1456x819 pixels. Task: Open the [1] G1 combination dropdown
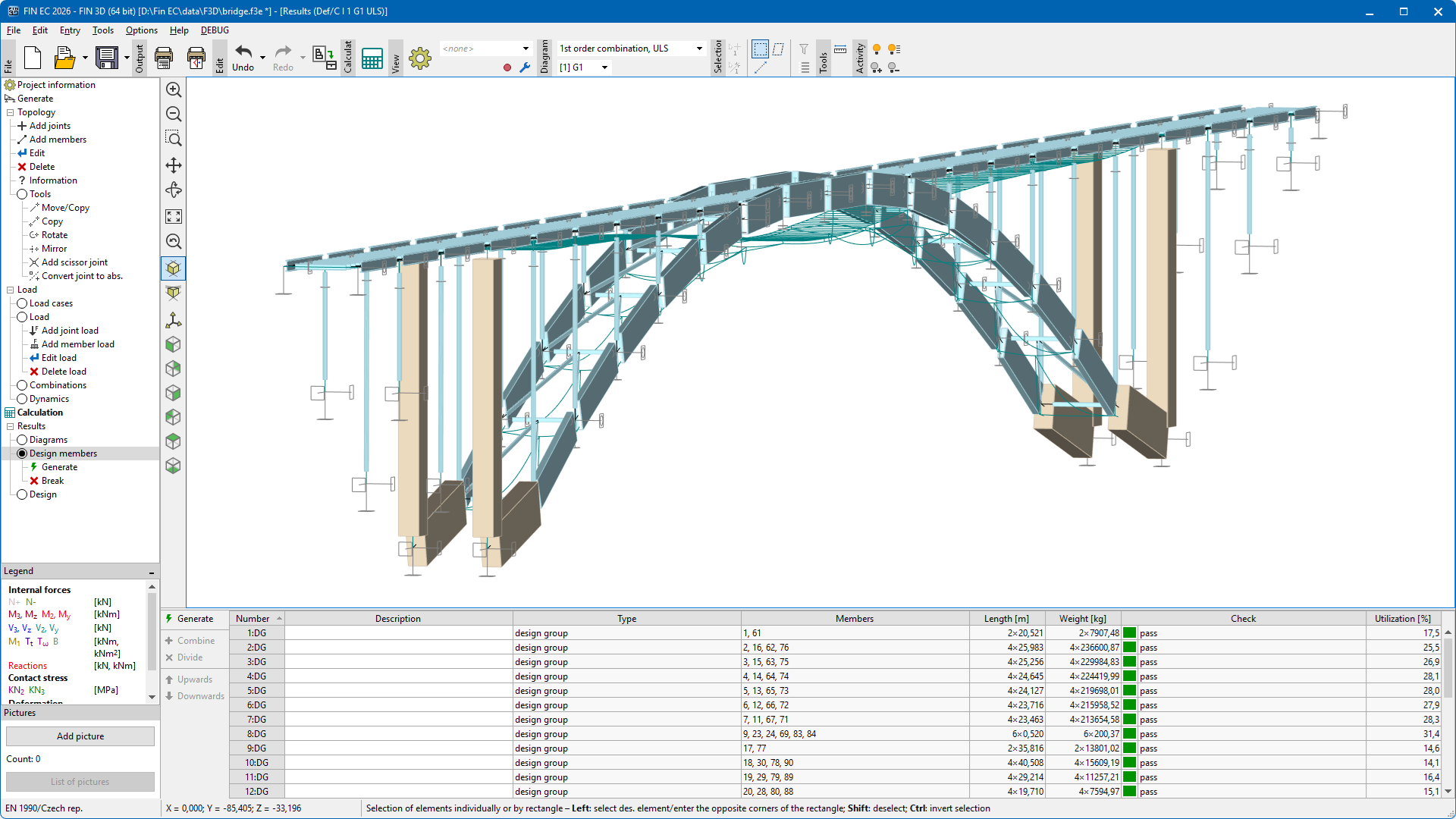point(604,67)
